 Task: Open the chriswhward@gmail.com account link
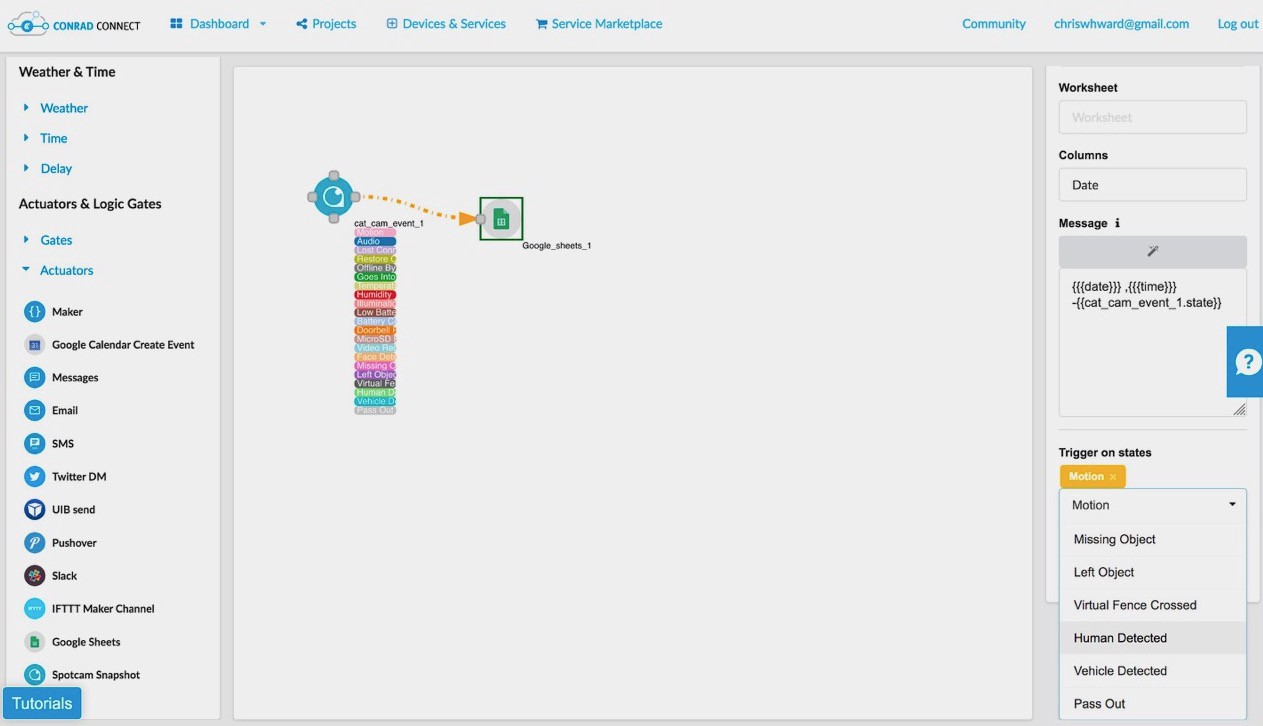1121,24
